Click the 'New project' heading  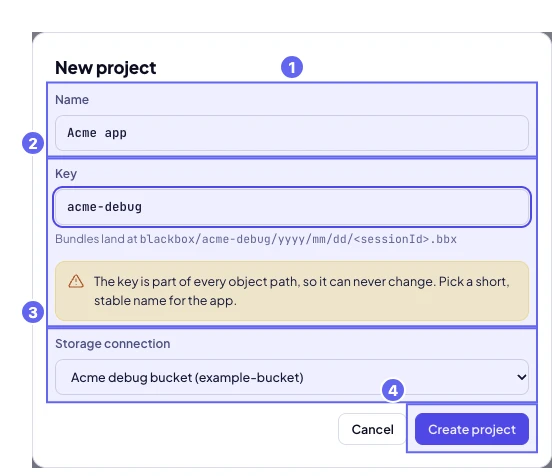click(x=105, y=68)
